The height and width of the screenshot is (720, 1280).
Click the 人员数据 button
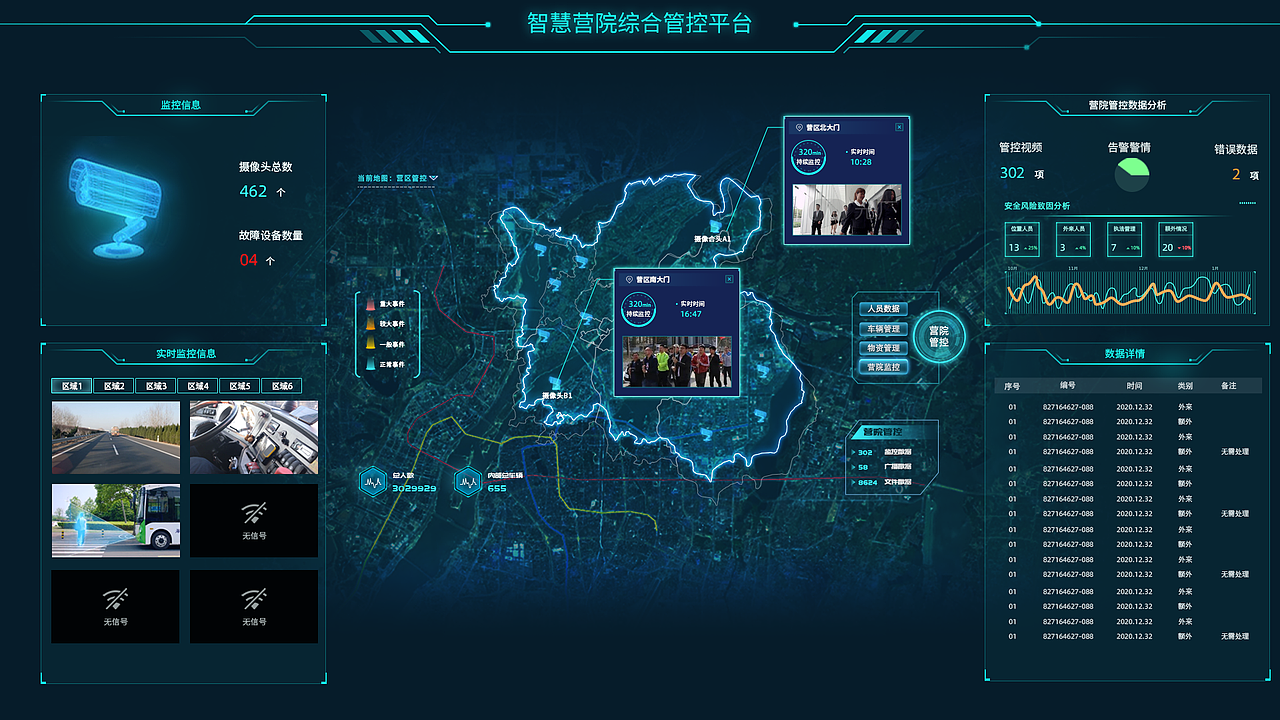(883, 308)
